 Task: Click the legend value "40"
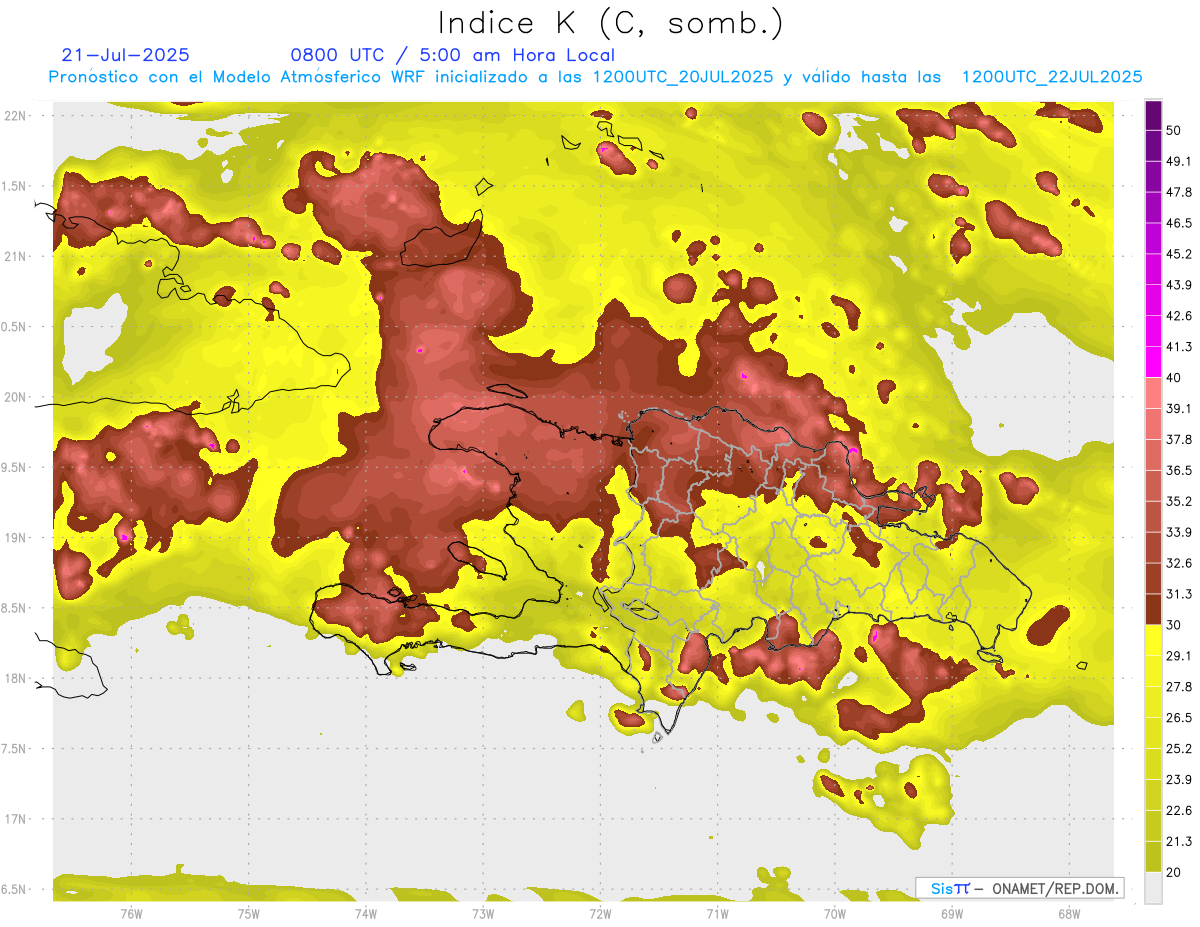(x=1176, y=378)
